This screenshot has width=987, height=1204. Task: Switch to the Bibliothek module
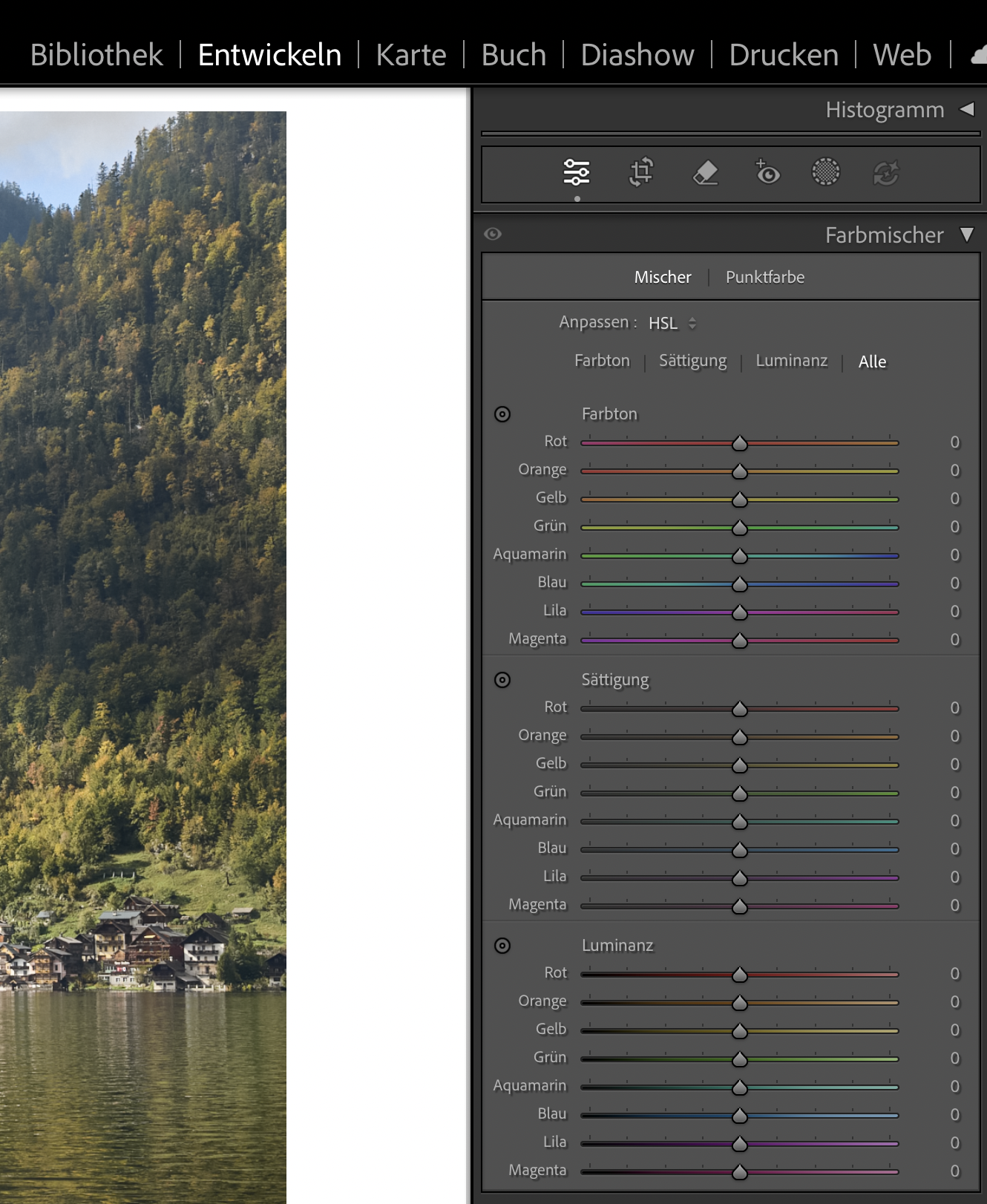[x=96, y=55]
